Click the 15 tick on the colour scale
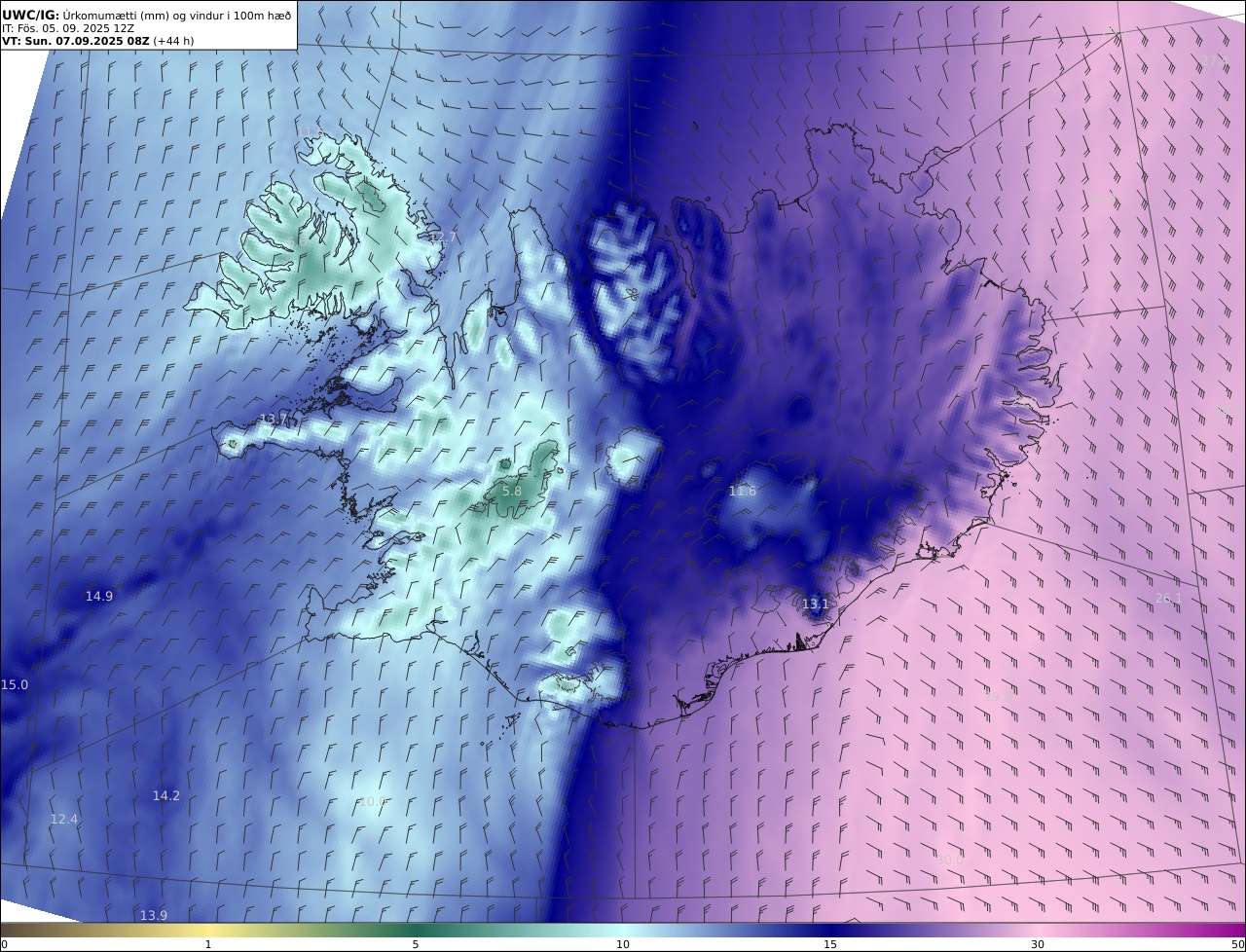 click(830, 945)
